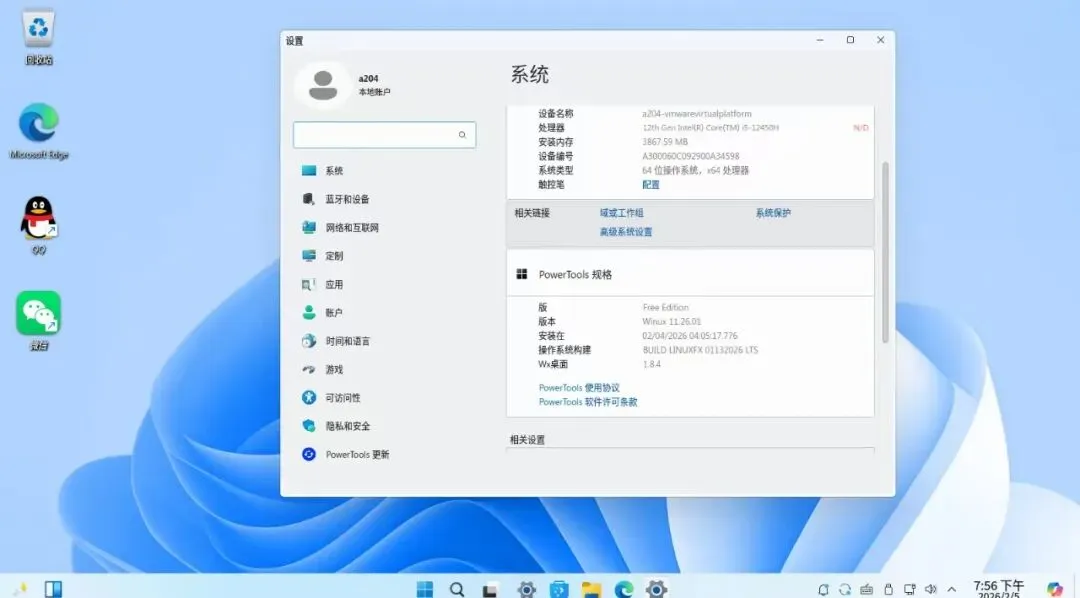The height and width of the screenshot is (598, 1080).
Task: Click the keyboard icon in the system tray
Action: (866, 590)
